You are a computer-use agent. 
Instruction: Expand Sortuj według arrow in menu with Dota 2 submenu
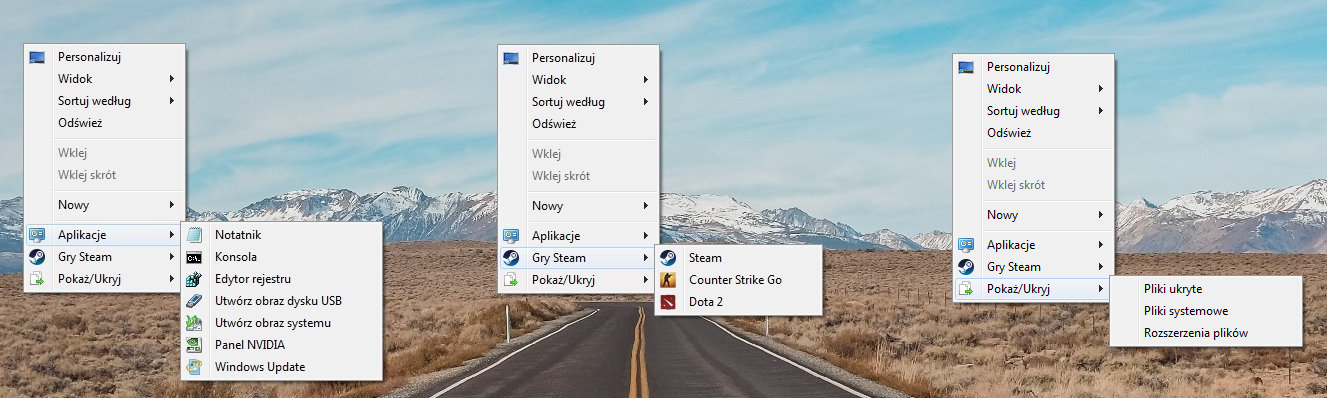646,101
